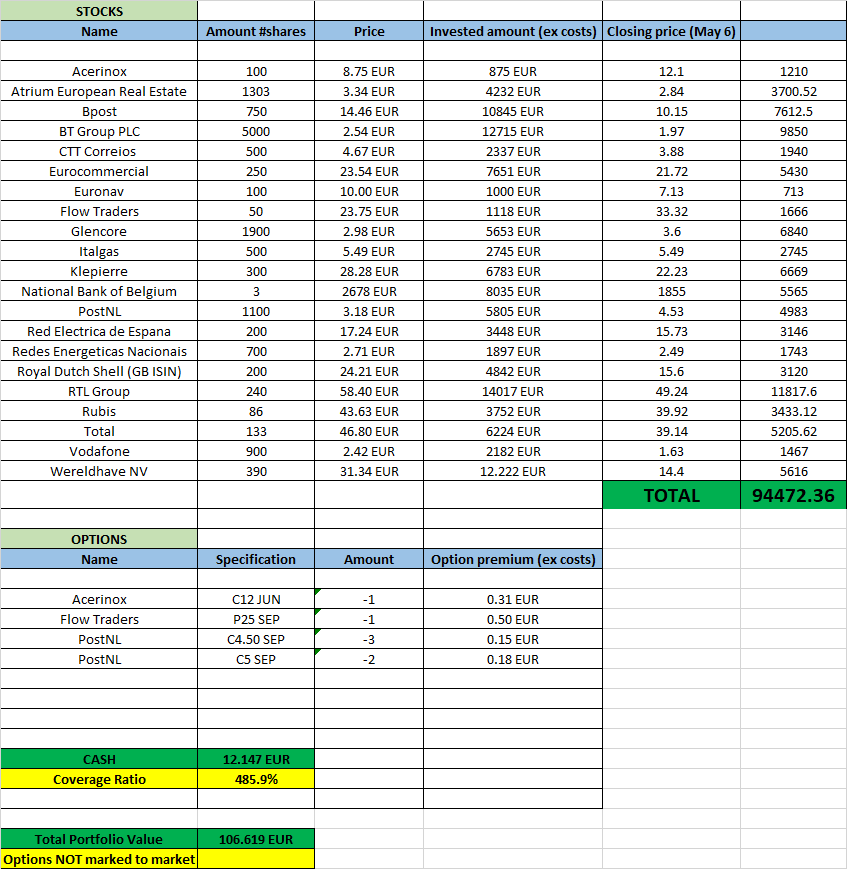
Task: Click the 'Atrium European Real Estate' cell
Action: (x=99, y=91)
